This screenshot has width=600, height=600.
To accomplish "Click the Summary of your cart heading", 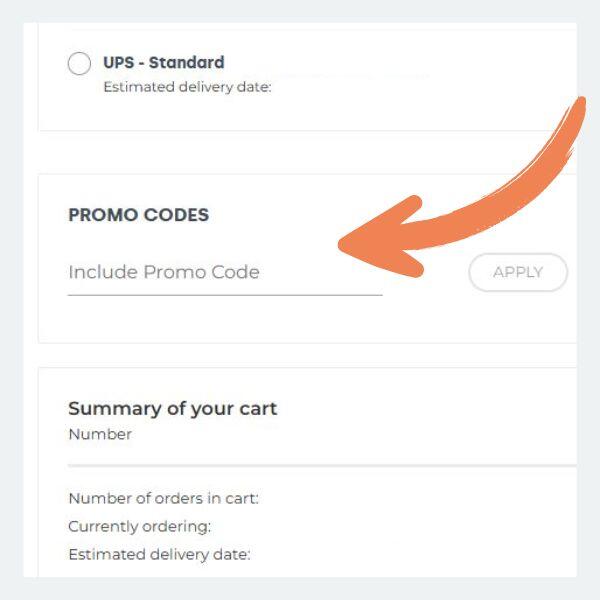I will pyautogui.click(x=172, y=408).
